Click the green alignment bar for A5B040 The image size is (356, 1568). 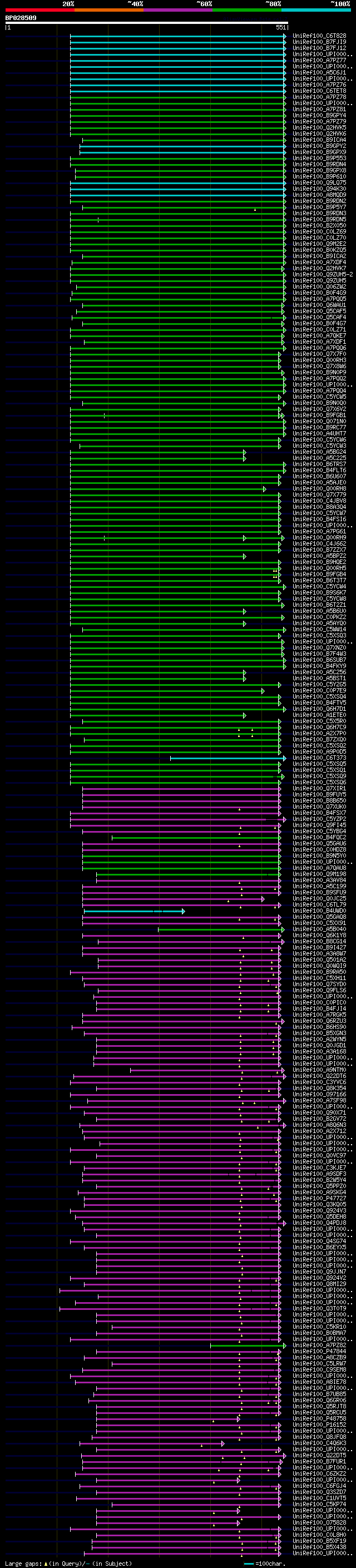(x=221, y=929)
